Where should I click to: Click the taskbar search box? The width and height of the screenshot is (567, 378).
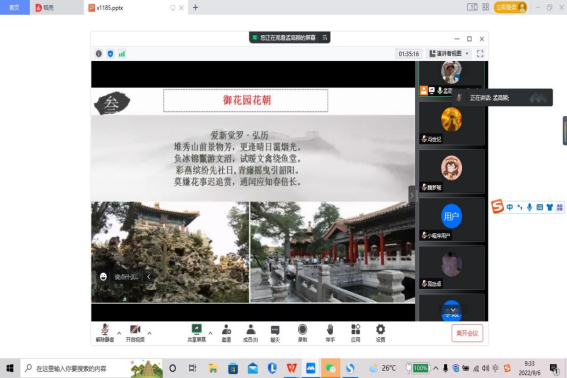coord(91,368)
